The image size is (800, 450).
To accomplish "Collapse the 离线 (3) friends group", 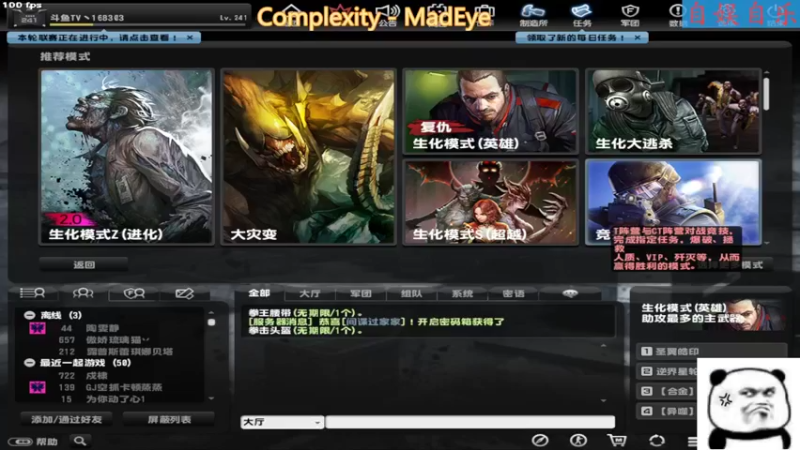I will coord(30,315).
